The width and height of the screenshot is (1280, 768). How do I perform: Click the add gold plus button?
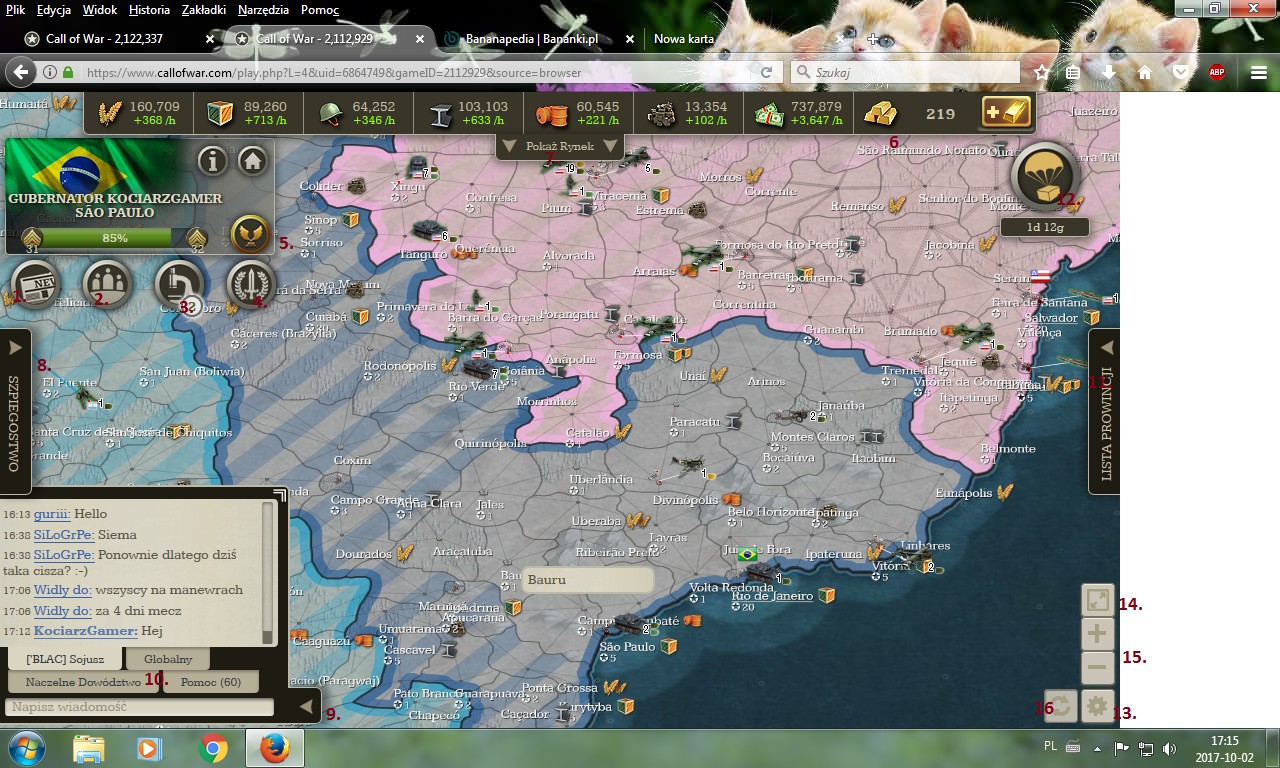(1005, 113)
